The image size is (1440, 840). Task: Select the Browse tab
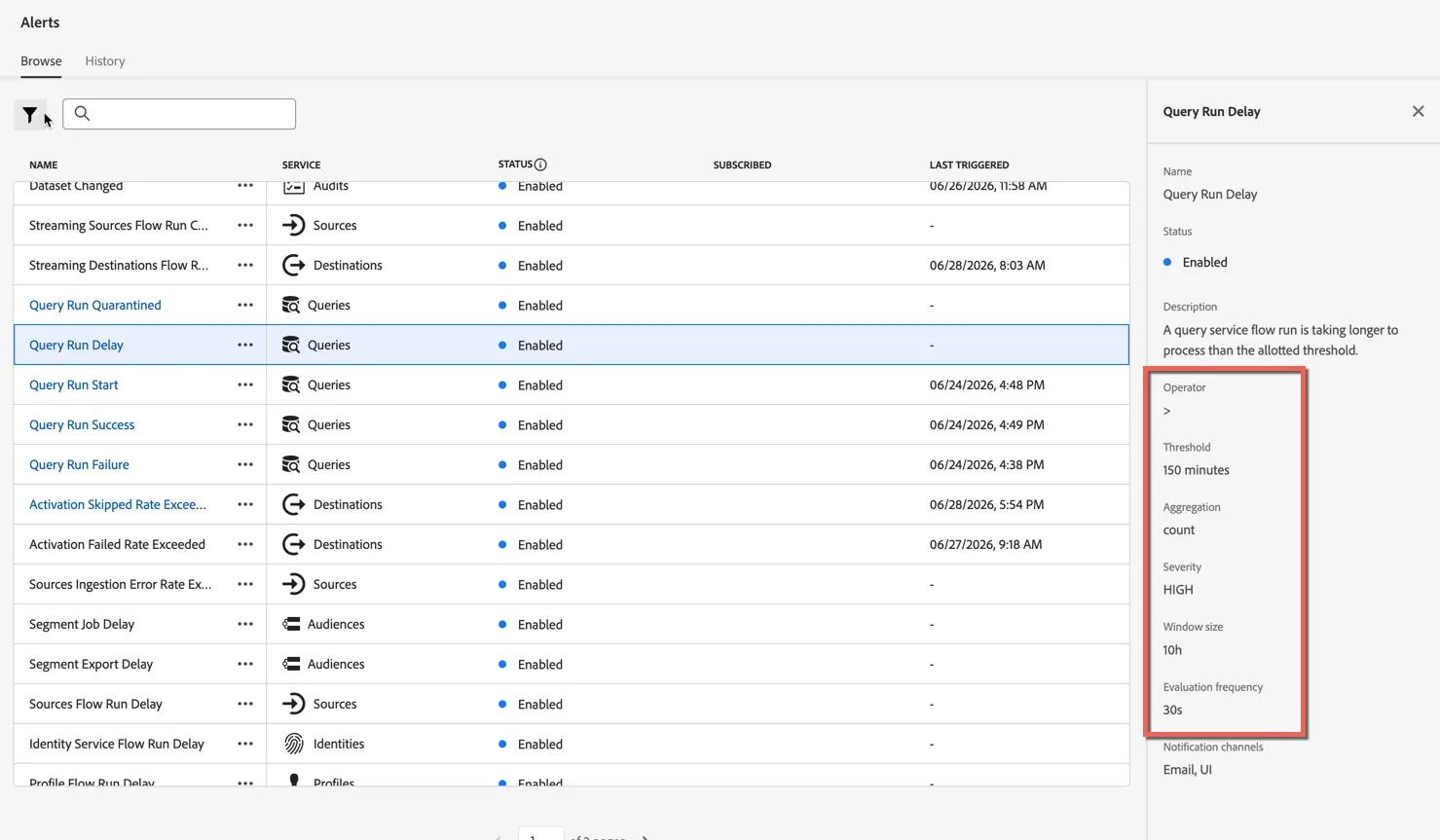pos(41,61)
